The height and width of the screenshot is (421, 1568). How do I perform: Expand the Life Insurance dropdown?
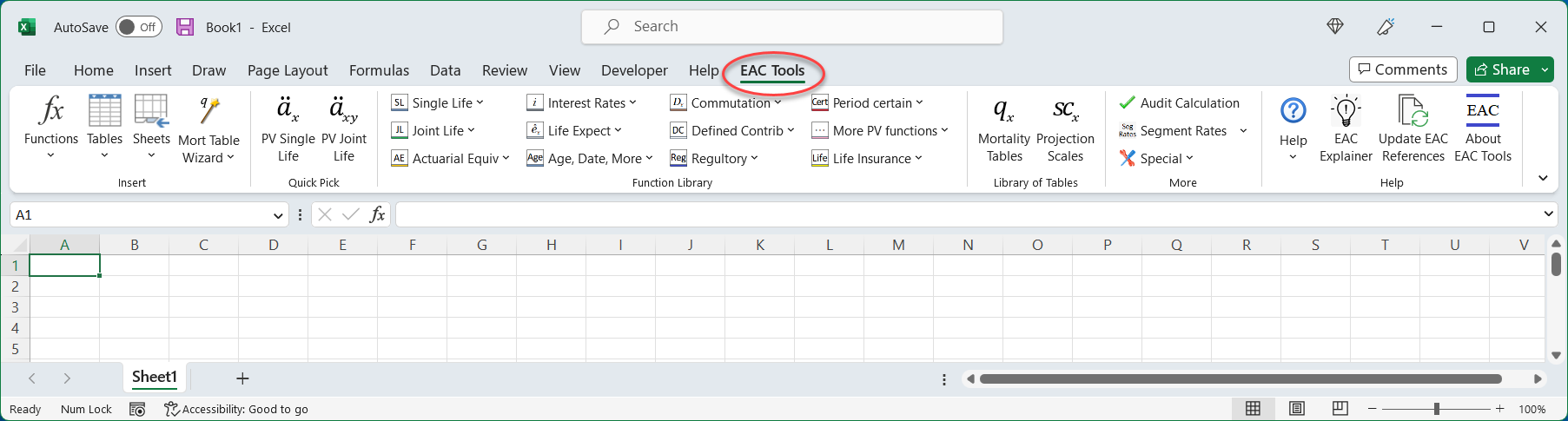(867, 158)
